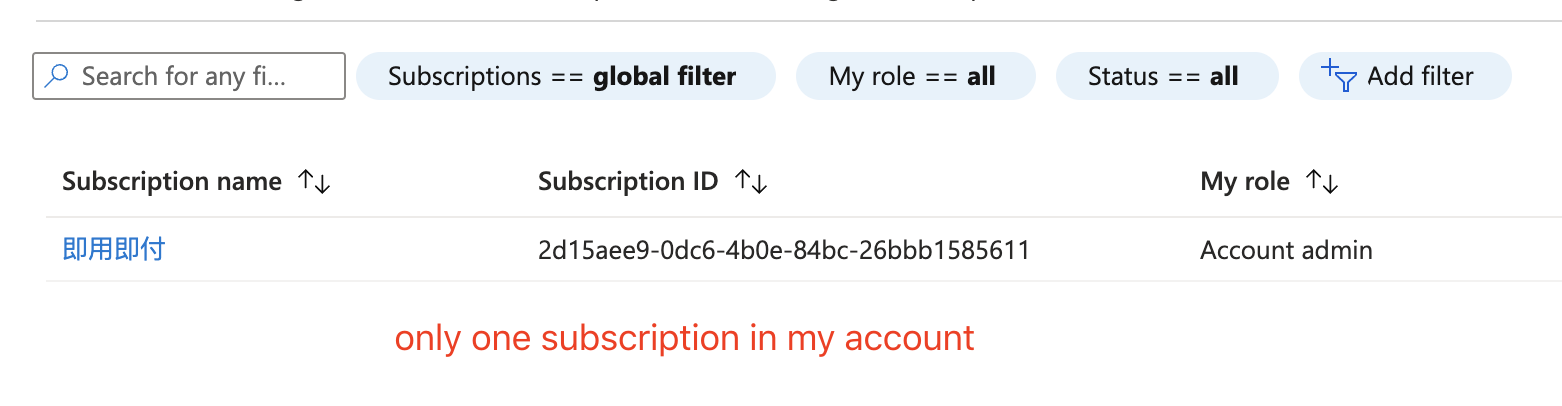Select the subscription ID 2d15aee9 value
Viewport: 1562px width, 406px height.
click(x=784, y=250)
